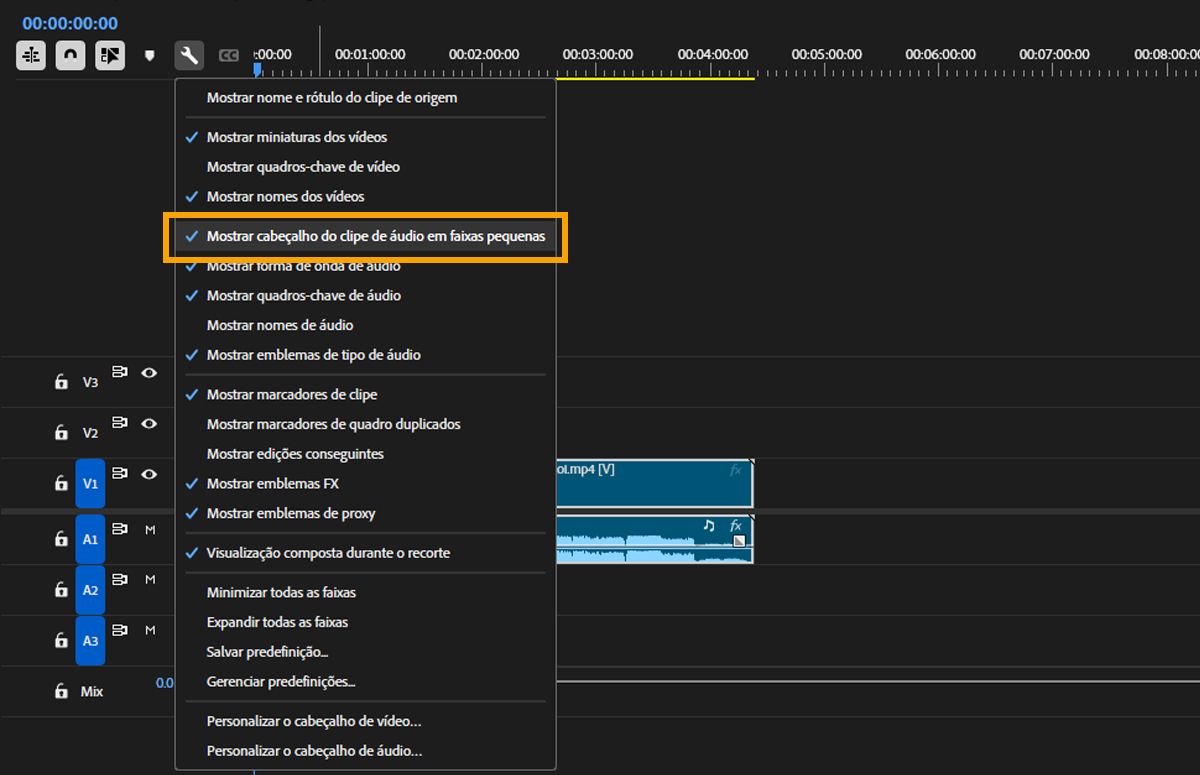Toggle sync lock for A3 track
This screenshot has width=1200, height=775.
tap(120, 630)
